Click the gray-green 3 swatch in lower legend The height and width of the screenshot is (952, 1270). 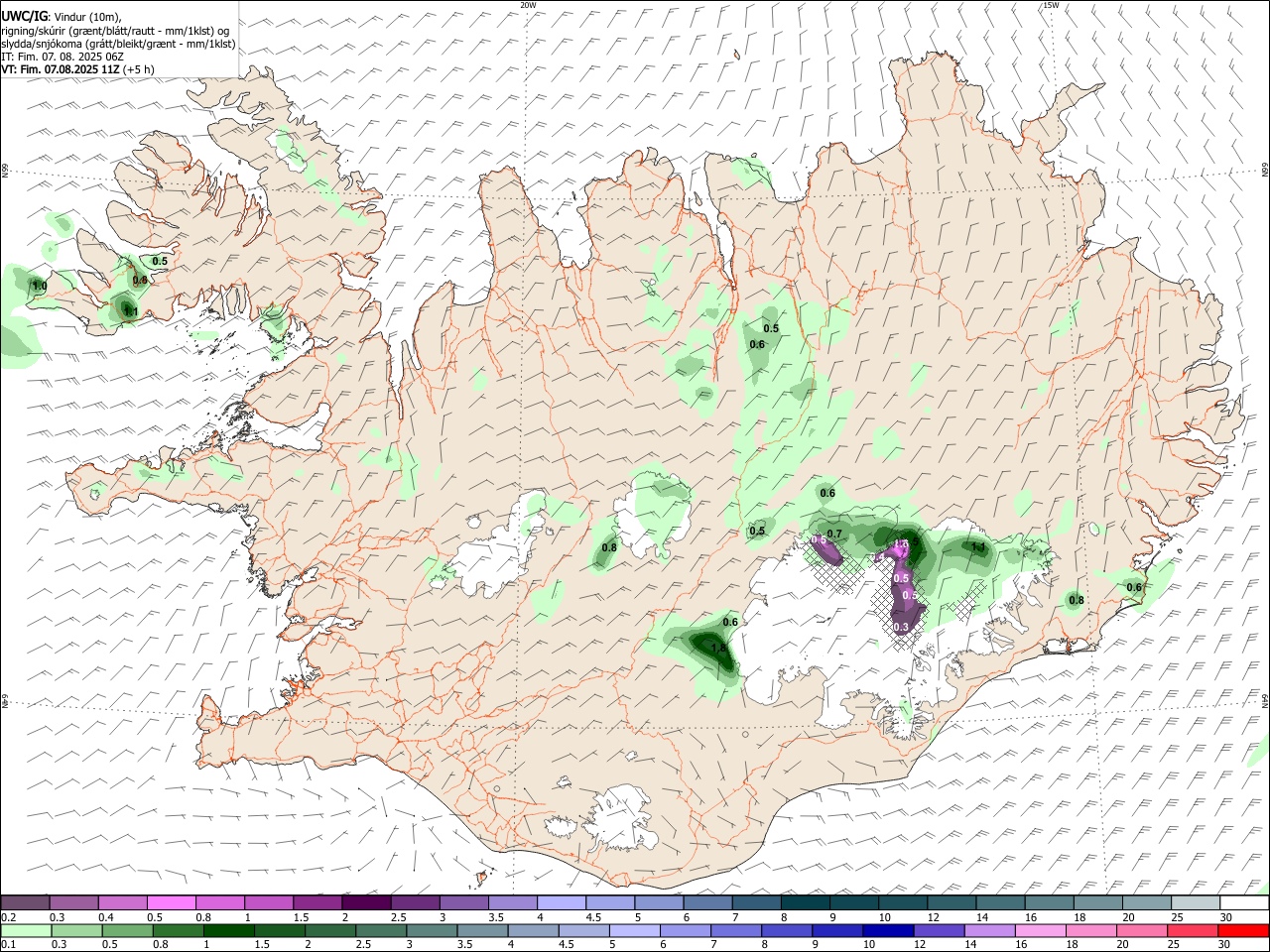click(432, 931)
